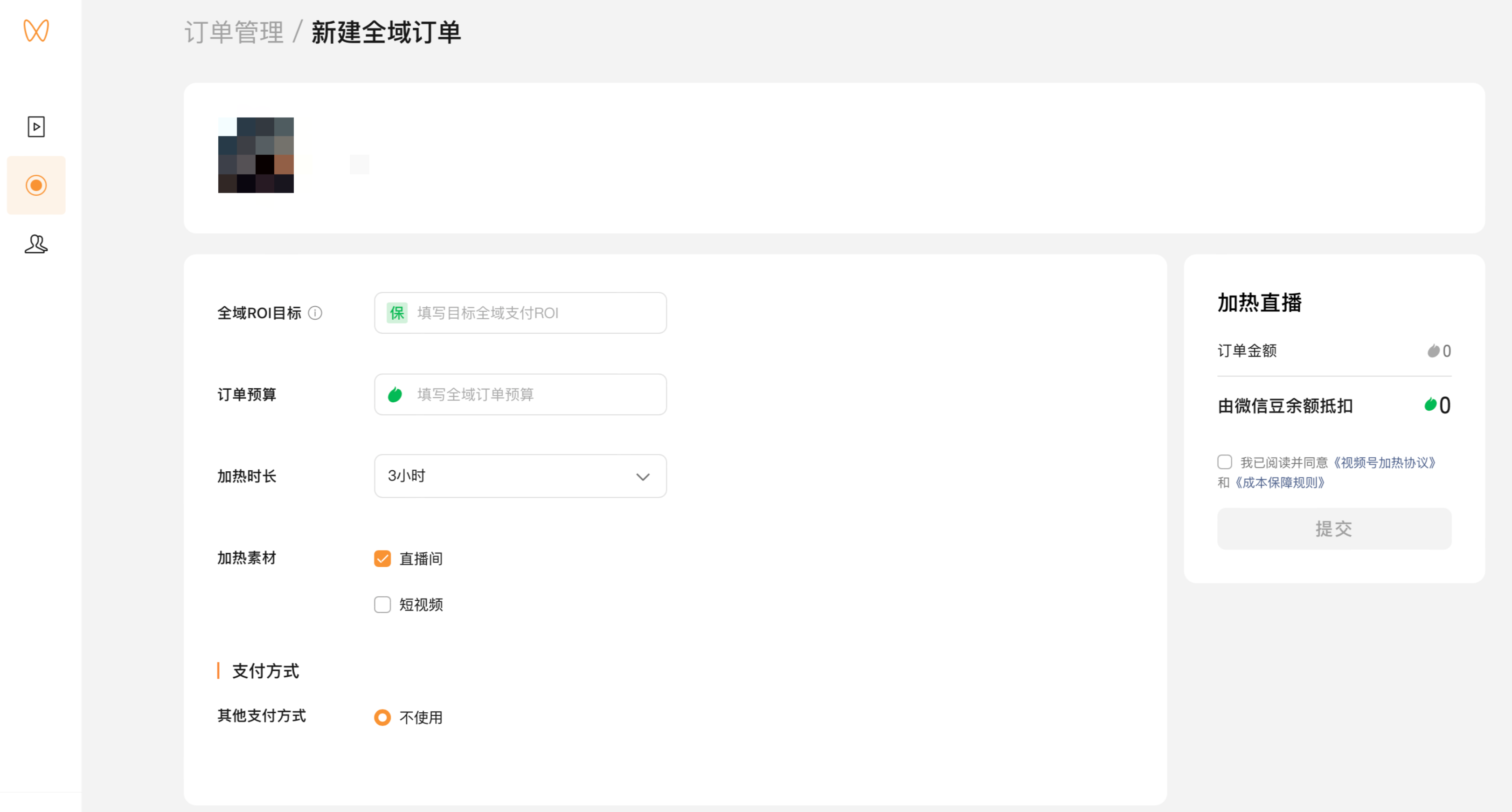Click the 加热直播 heading
The image size is (1512, 812).
1260,303
